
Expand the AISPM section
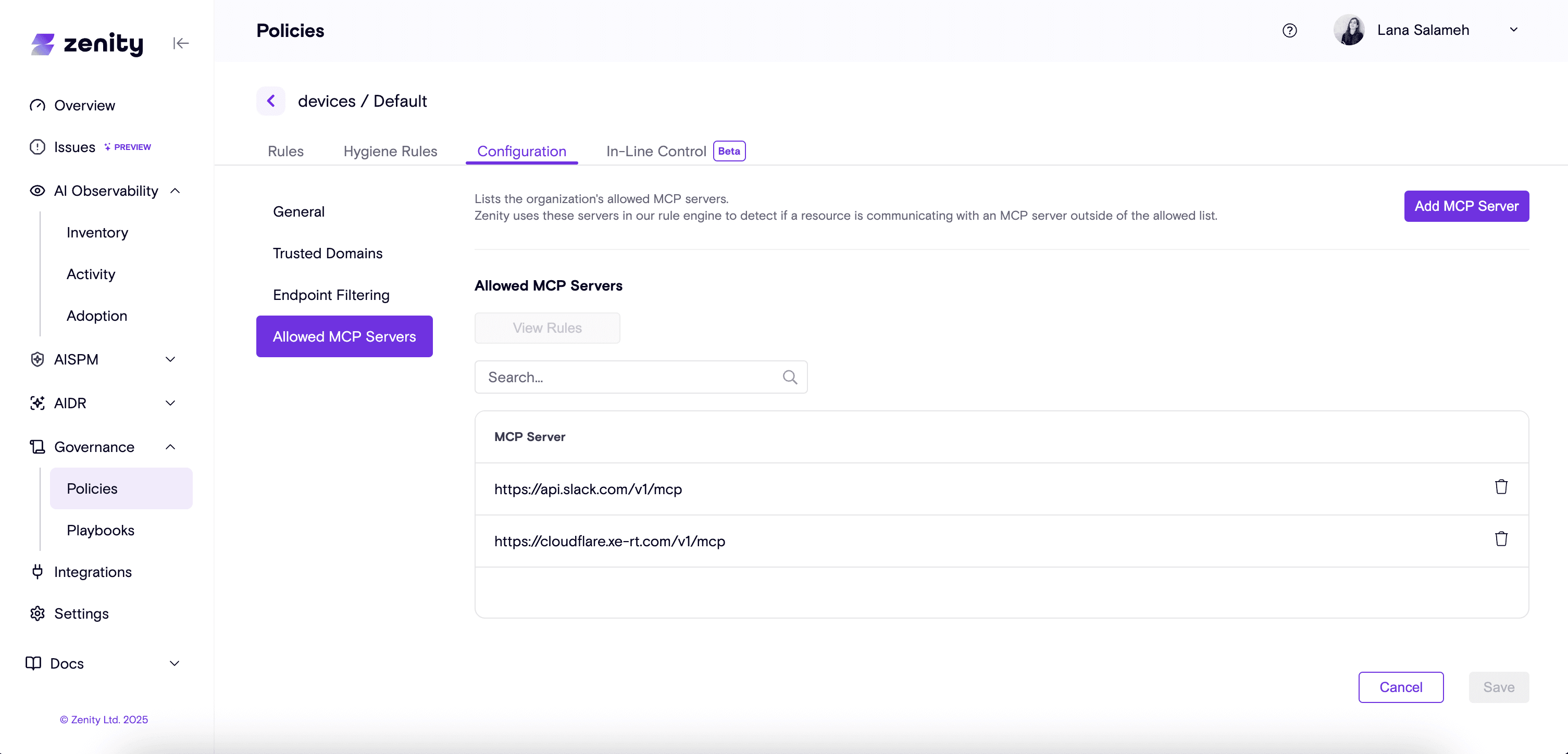(x=170, y=360)
